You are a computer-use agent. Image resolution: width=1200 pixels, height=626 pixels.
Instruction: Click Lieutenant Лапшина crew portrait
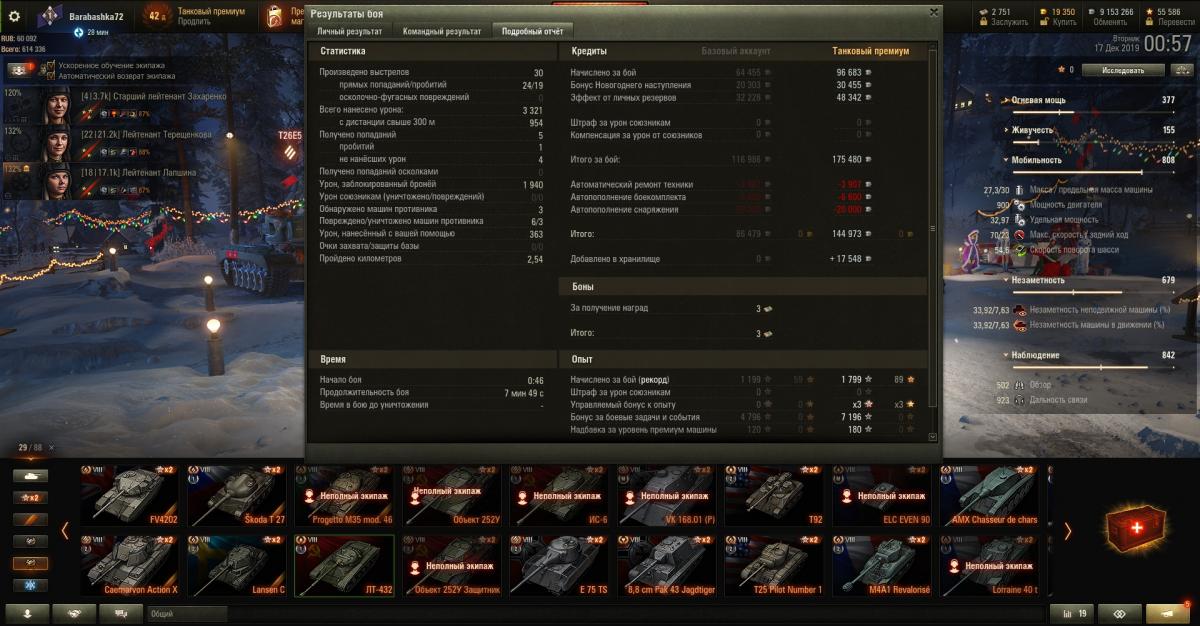pos(55,181)
